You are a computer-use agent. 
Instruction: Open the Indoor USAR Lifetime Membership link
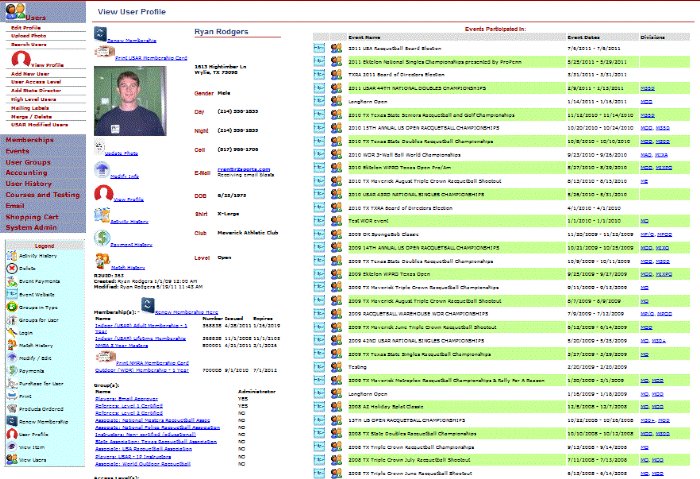(x=141, y=338)
